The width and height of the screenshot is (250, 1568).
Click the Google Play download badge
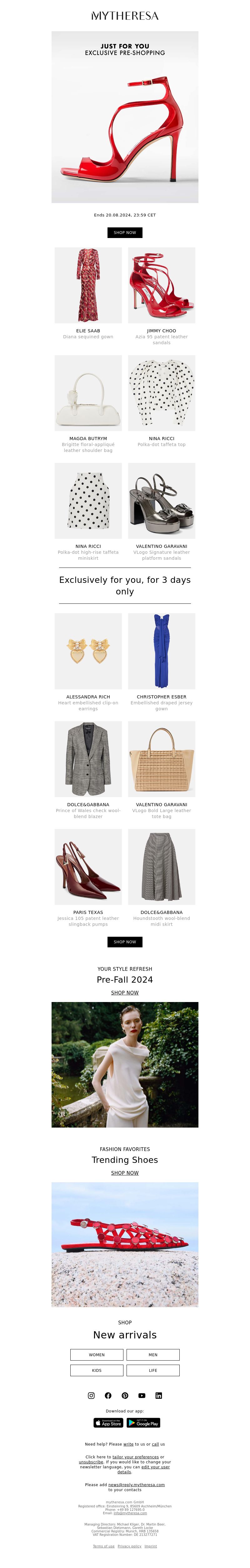(x=143, y=1423)
